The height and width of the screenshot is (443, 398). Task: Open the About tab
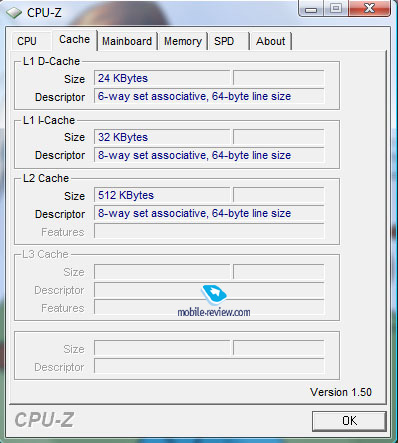[270, 41]
